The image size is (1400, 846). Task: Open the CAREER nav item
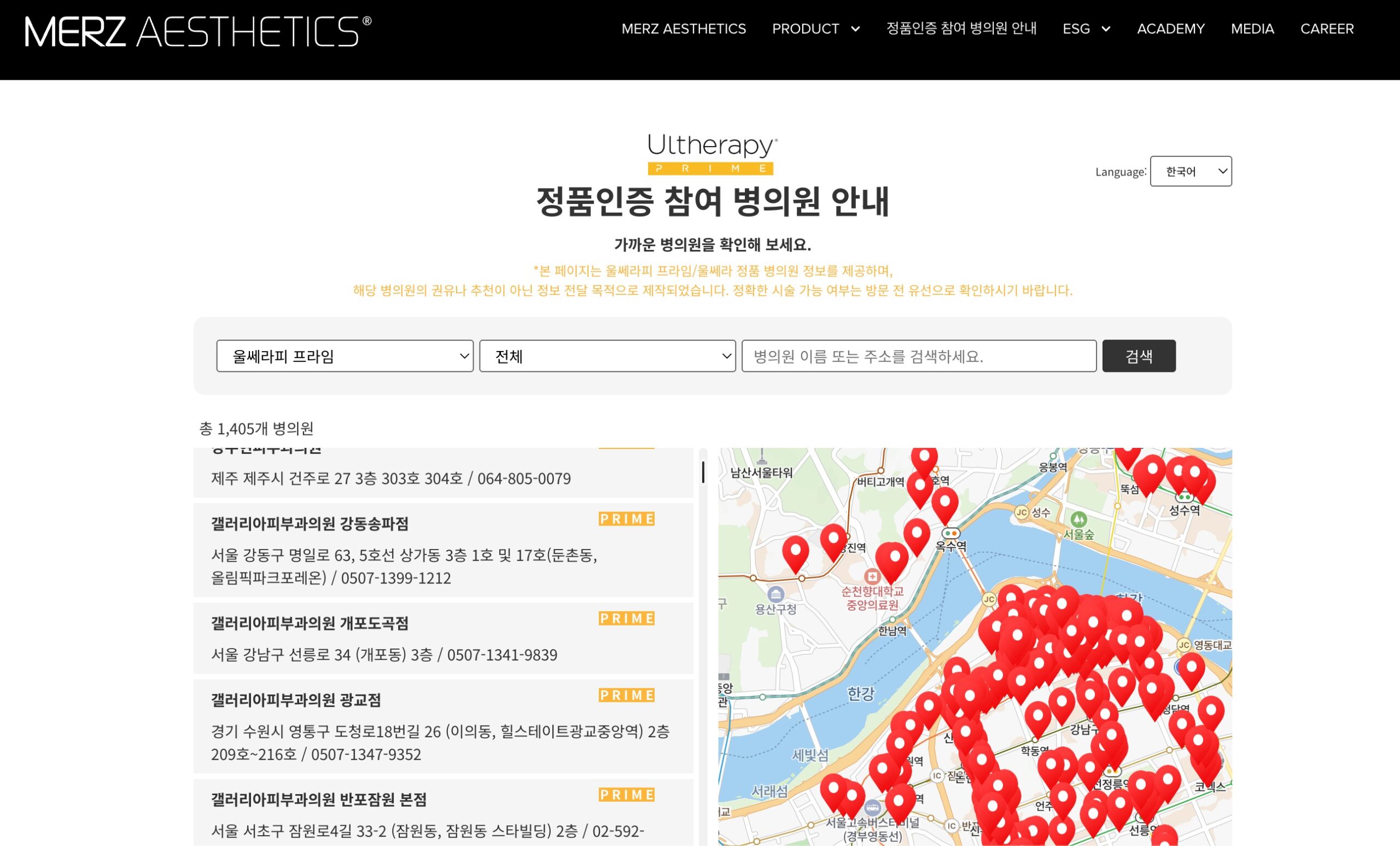(x=1327, y=29)
